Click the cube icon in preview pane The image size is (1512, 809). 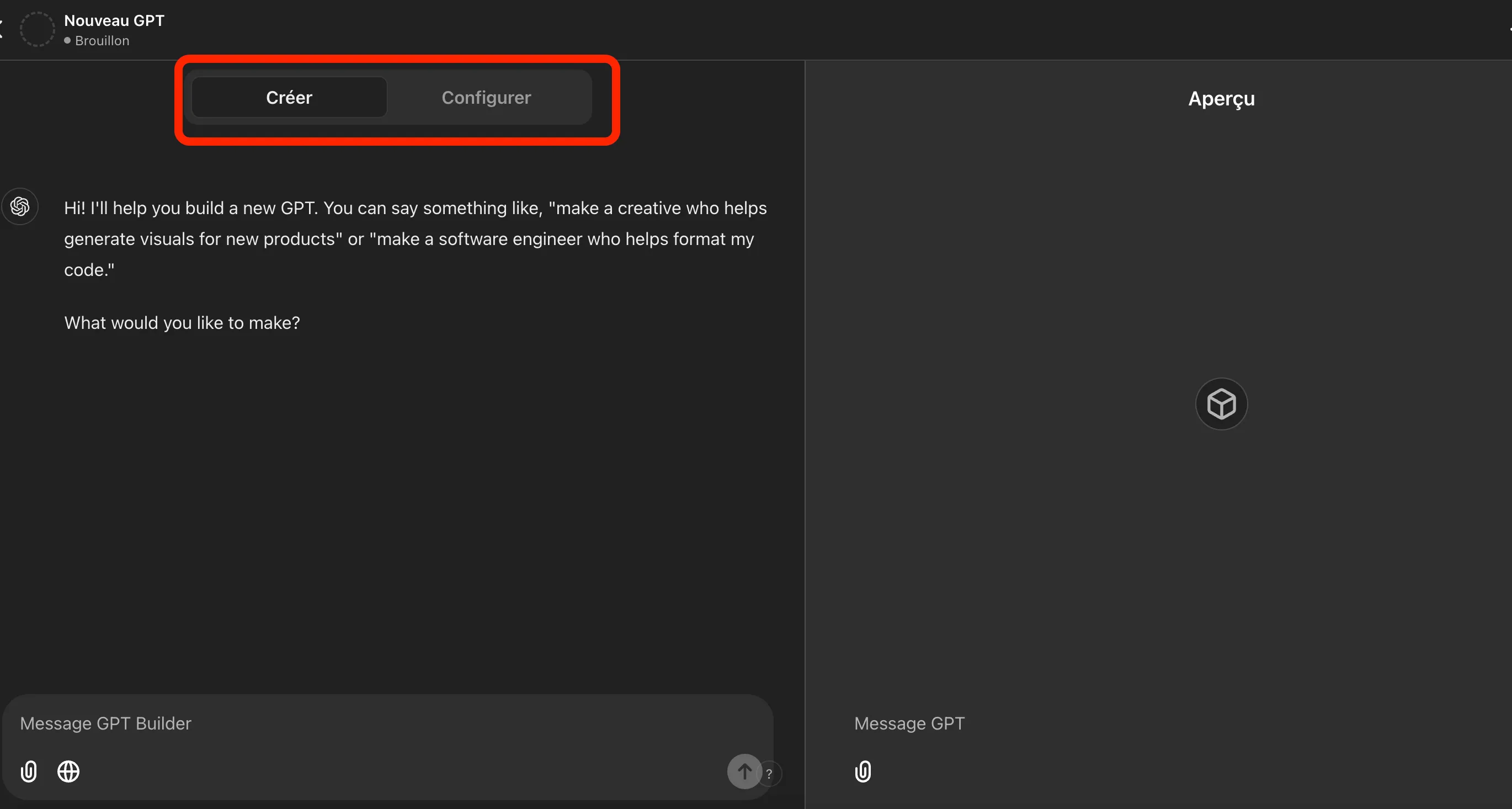click(1221, 404)
